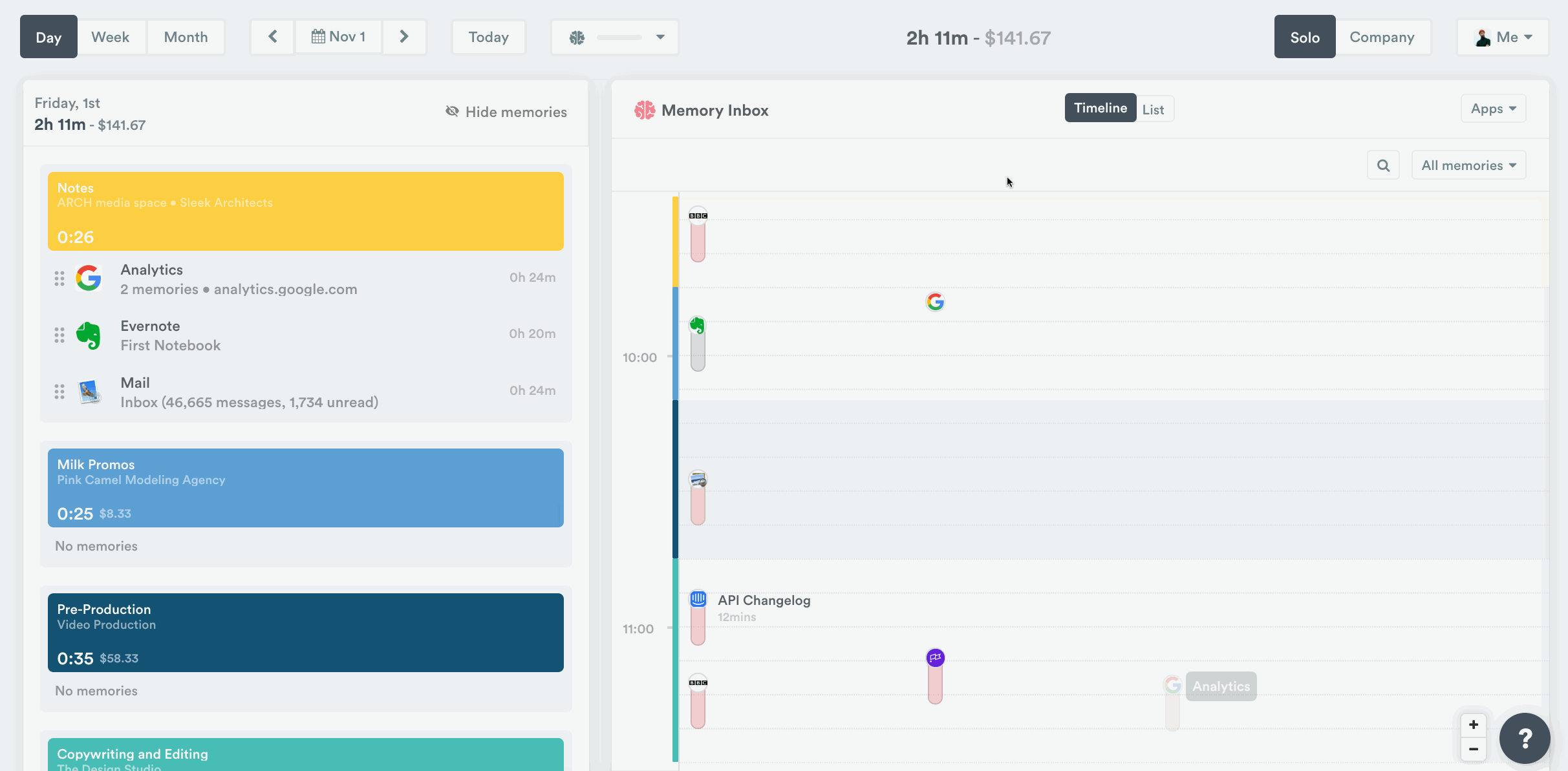
Task: Click dark blue Pre-Production timeline bar
Action: coord(676,479)
